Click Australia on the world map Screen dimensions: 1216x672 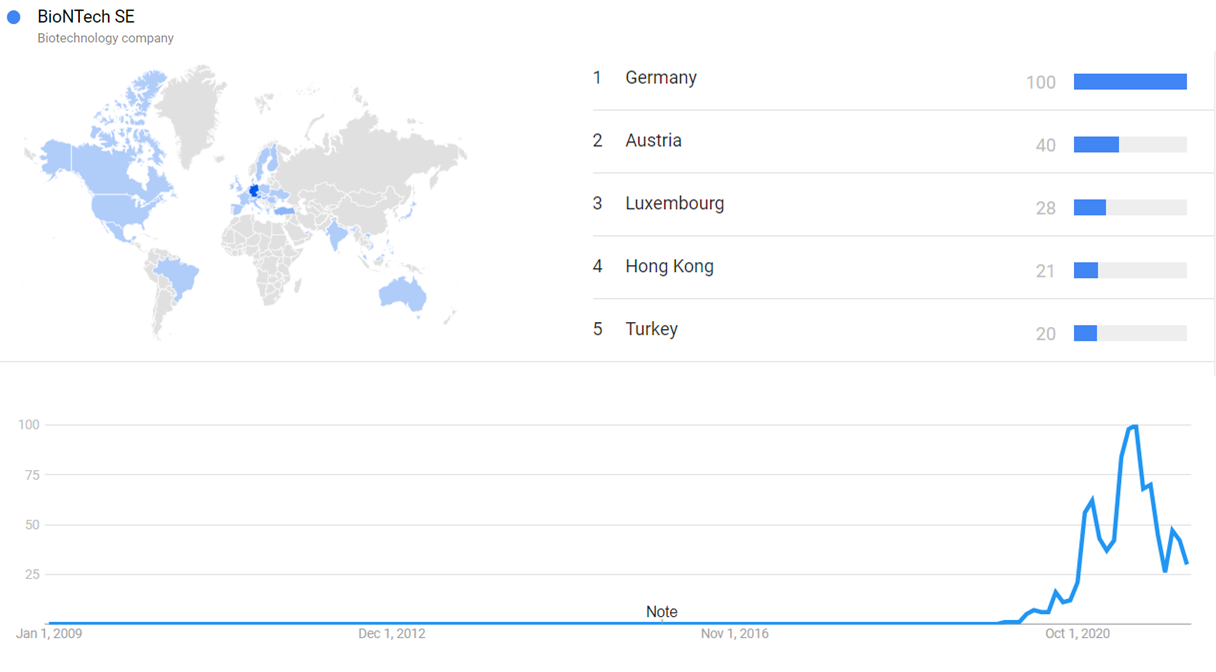(x=402, y=292)
